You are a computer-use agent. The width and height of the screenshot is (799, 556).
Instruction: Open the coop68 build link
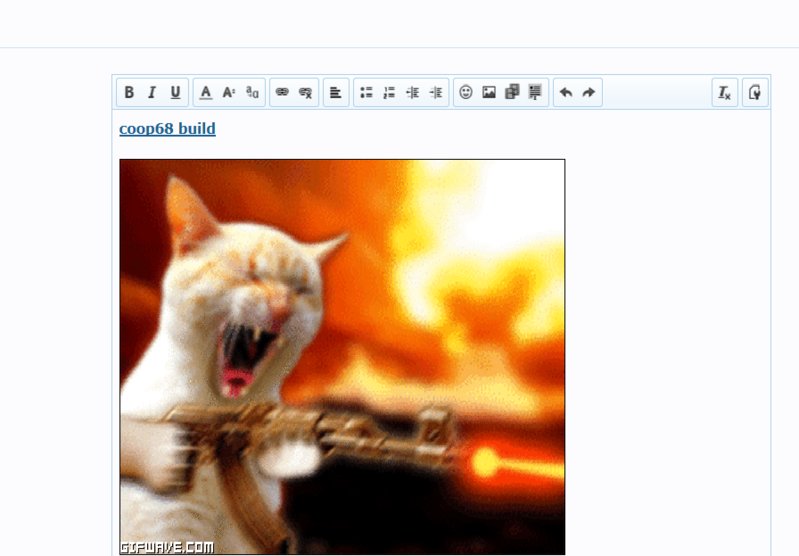pyautogui.click(x=167, y=128)
